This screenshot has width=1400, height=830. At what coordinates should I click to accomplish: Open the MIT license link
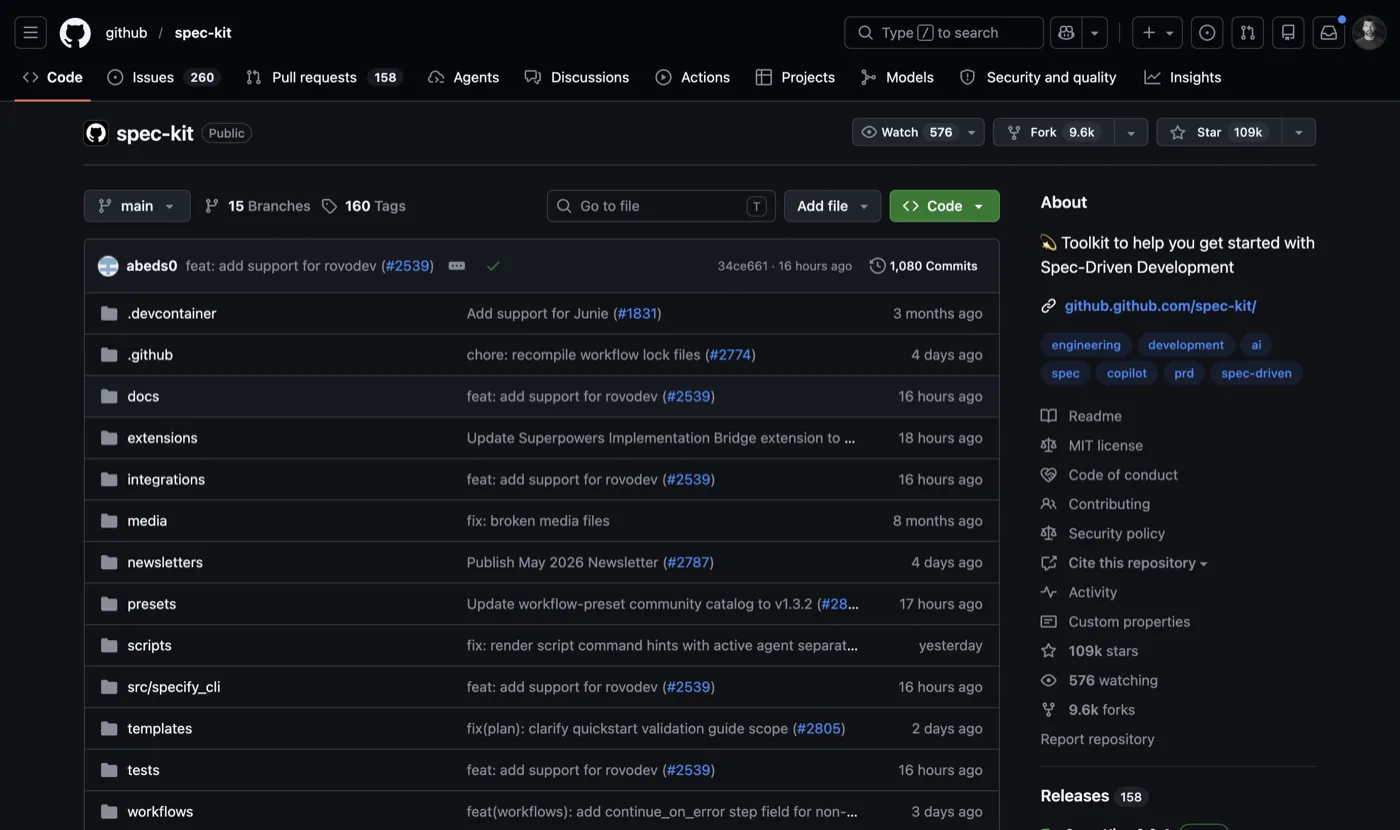[x=1105, y=446]
